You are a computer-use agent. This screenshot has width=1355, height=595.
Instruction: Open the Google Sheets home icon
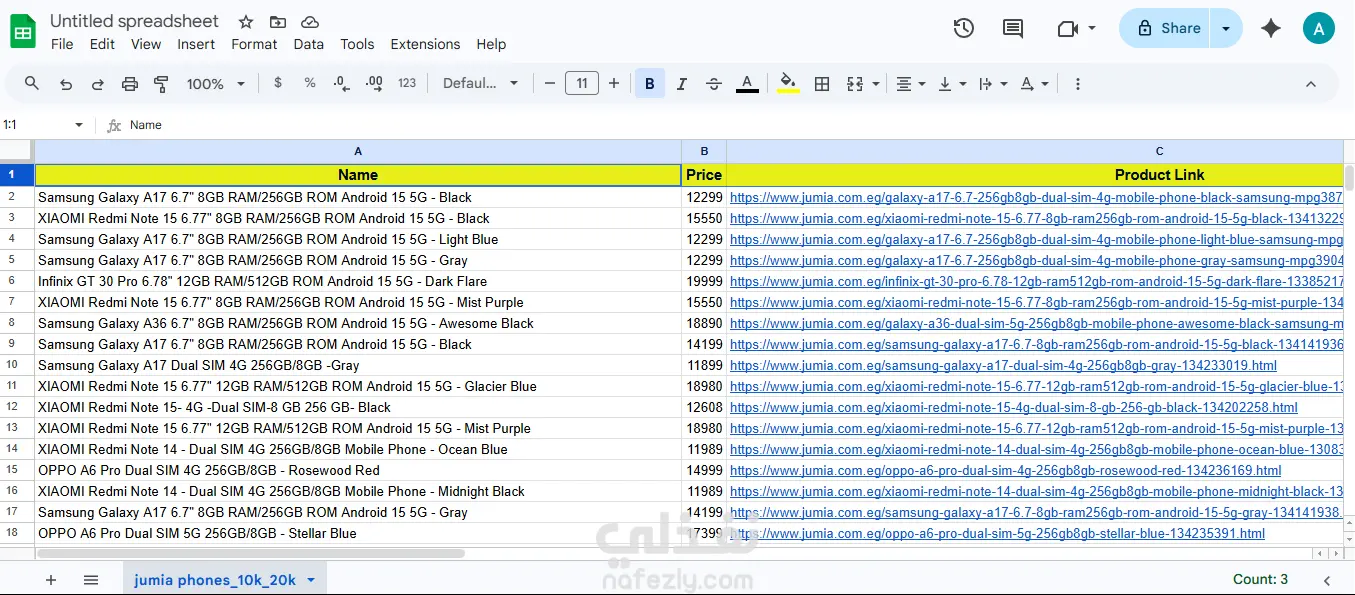point(23,30)
